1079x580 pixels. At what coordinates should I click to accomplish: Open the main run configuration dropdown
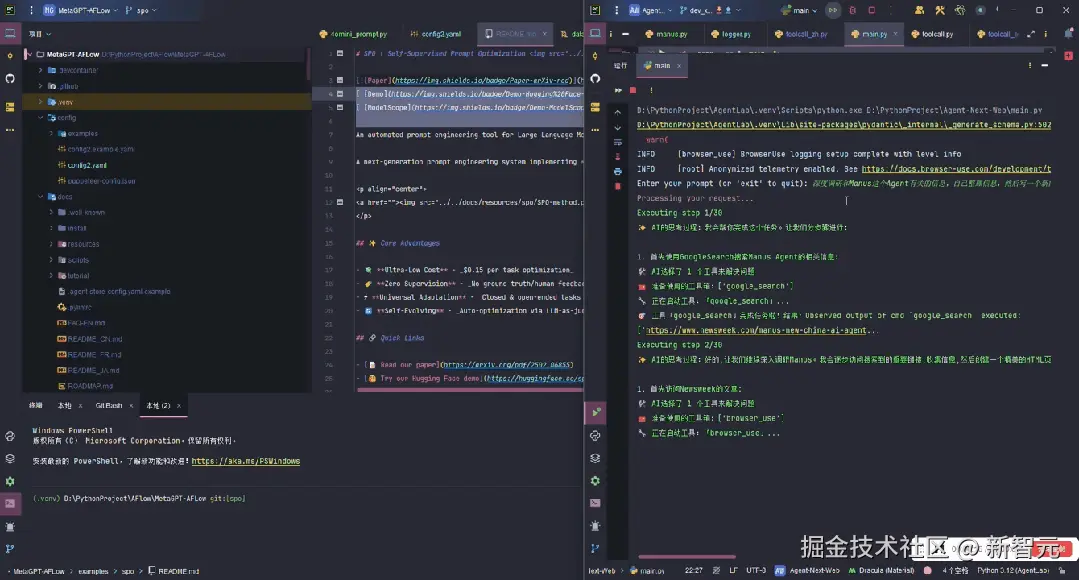[799, 10]
